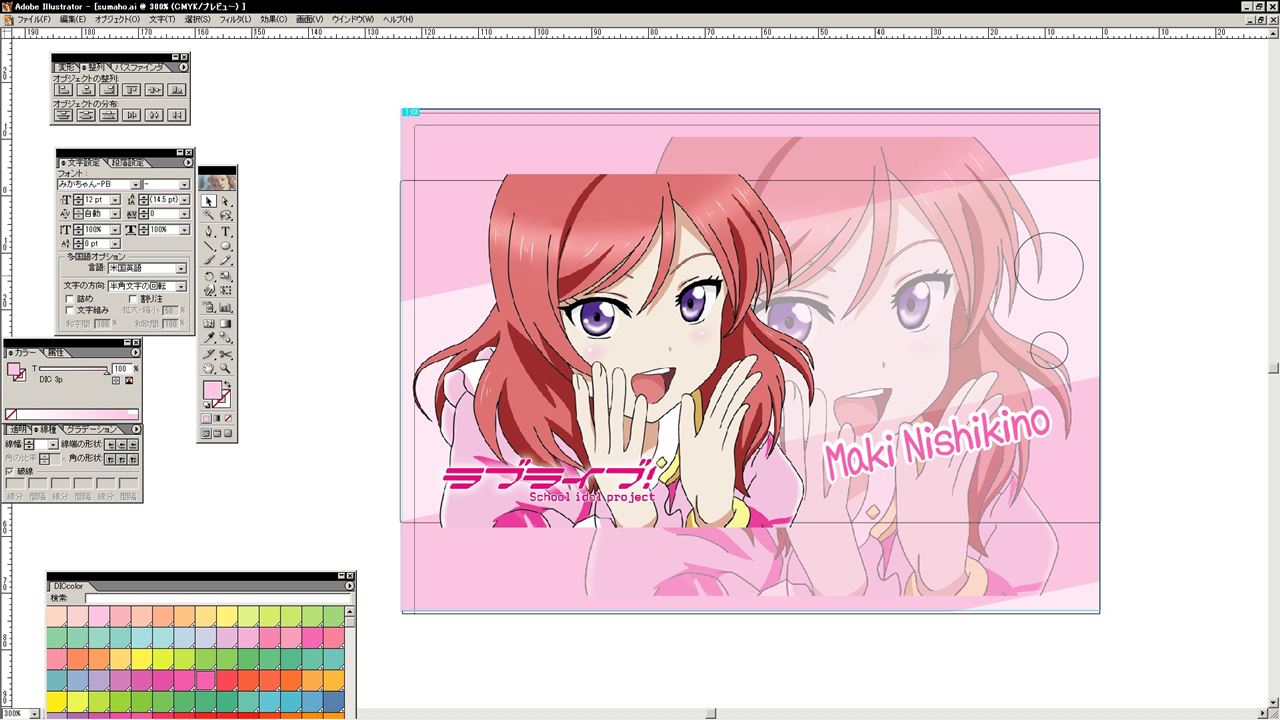Select the Direct Selection tool
Viewport: 1280px width, 720px height.
tap(226, 201)
